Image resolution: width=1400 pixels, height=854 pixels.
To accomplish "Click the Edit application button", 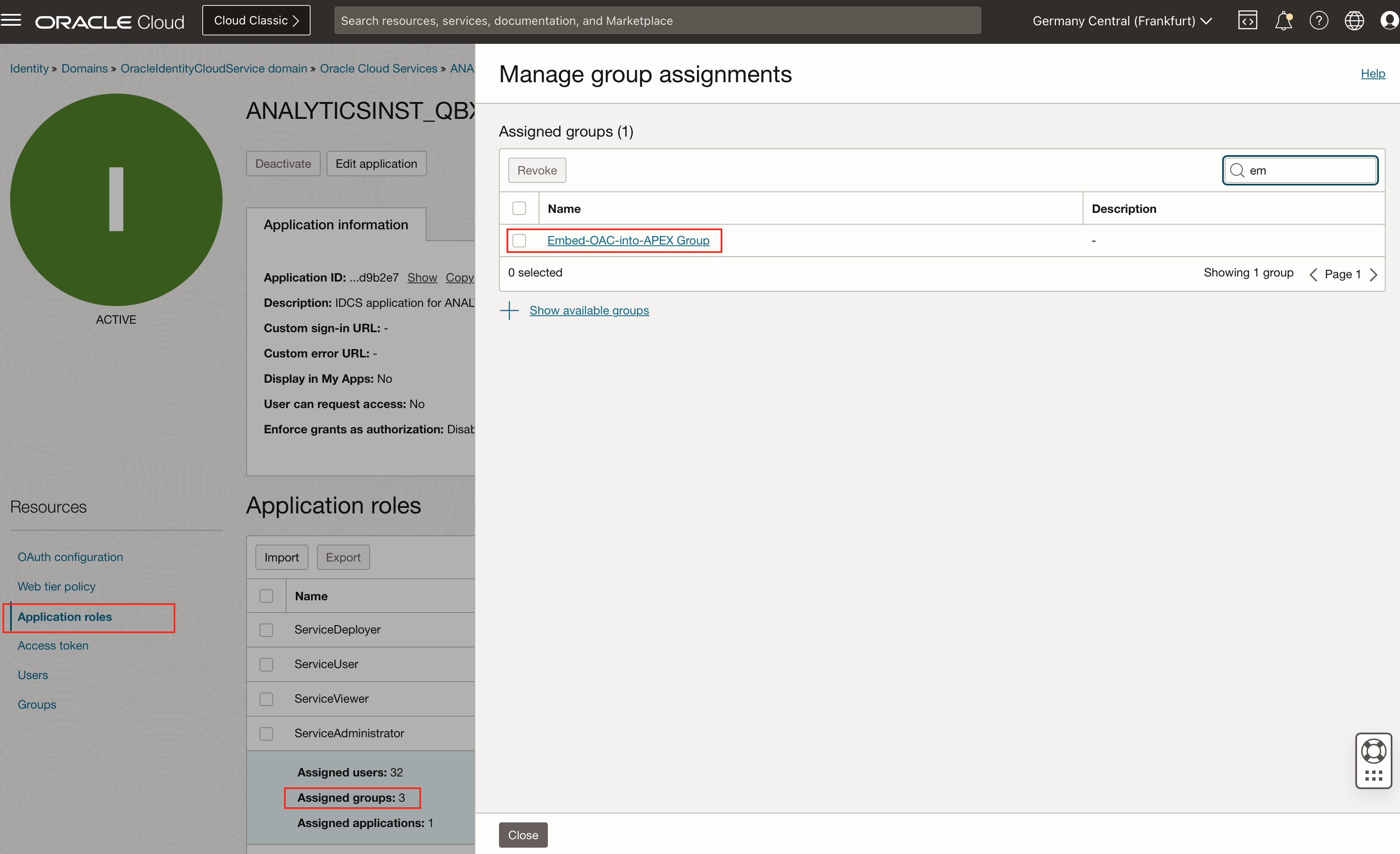I will point(376,164).
